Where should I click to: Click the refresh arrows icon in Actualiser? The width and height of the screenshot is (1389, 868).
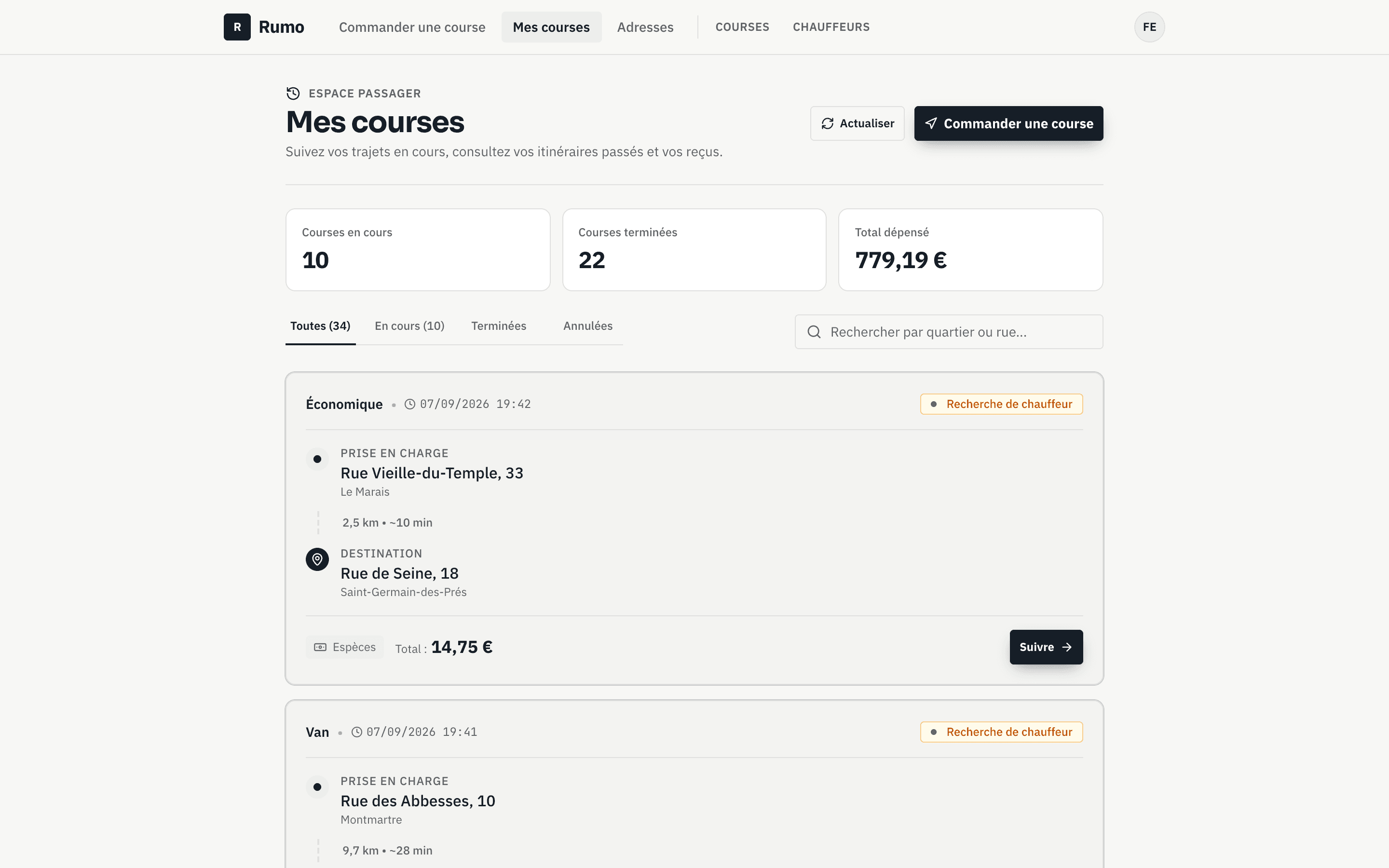[827, 123]
